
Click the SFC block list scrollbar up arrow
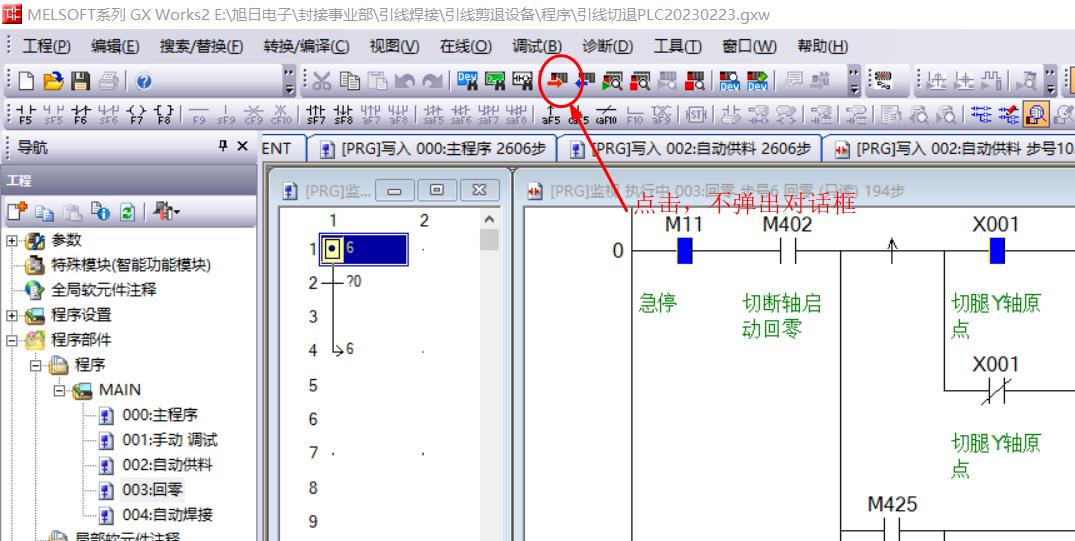click(489, 220)
